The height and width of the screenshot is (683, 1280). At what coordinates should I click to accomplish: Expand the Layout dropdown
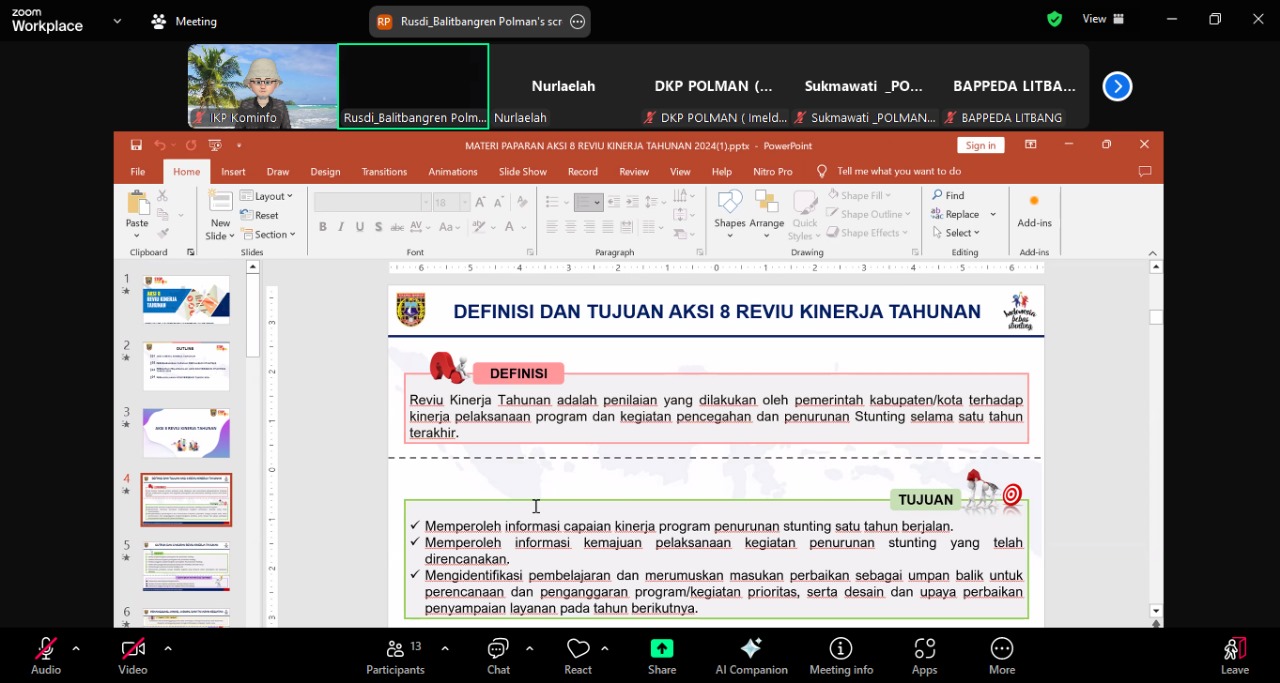click(x=266, y=196)
